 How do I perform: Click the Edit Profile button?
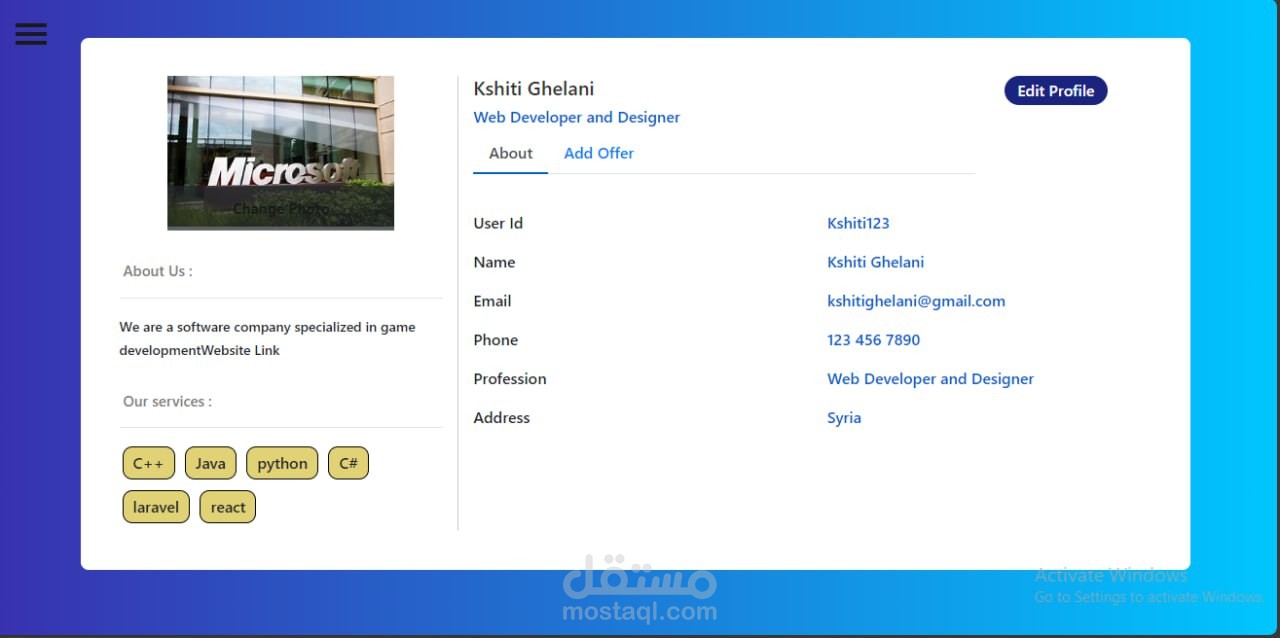(1056, 91)
